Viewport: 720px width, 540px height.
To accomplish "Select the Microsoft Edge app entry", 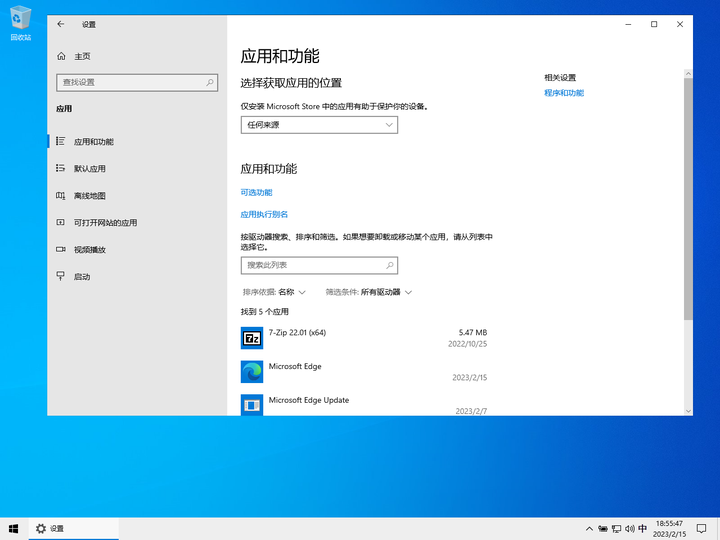I will point(364,372).
